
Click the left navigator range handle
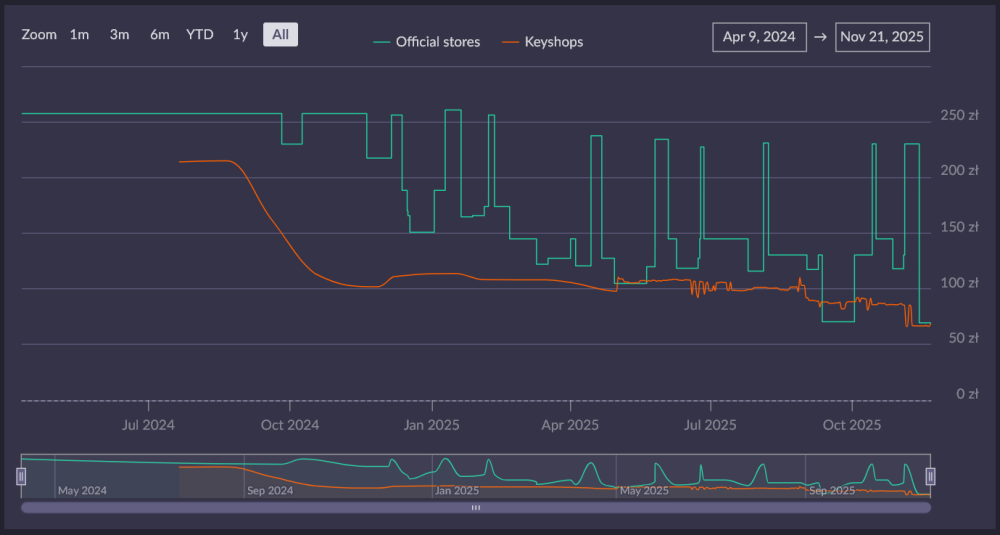pyautogui.click(x=21, y=476)
